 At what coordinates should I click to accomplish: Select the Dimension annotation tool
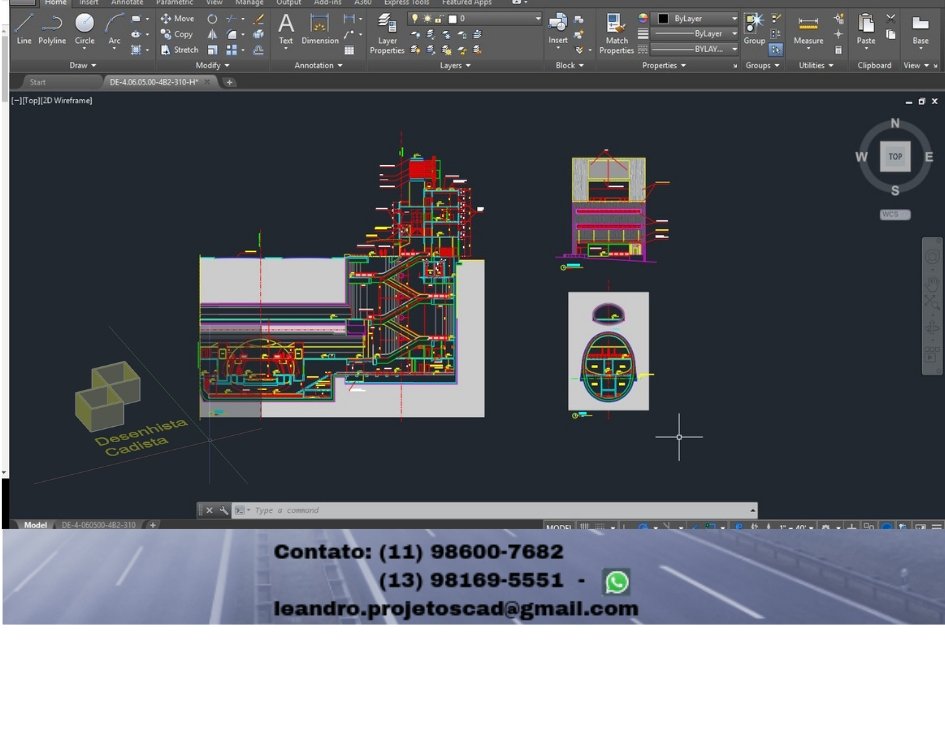click(320, 29)
